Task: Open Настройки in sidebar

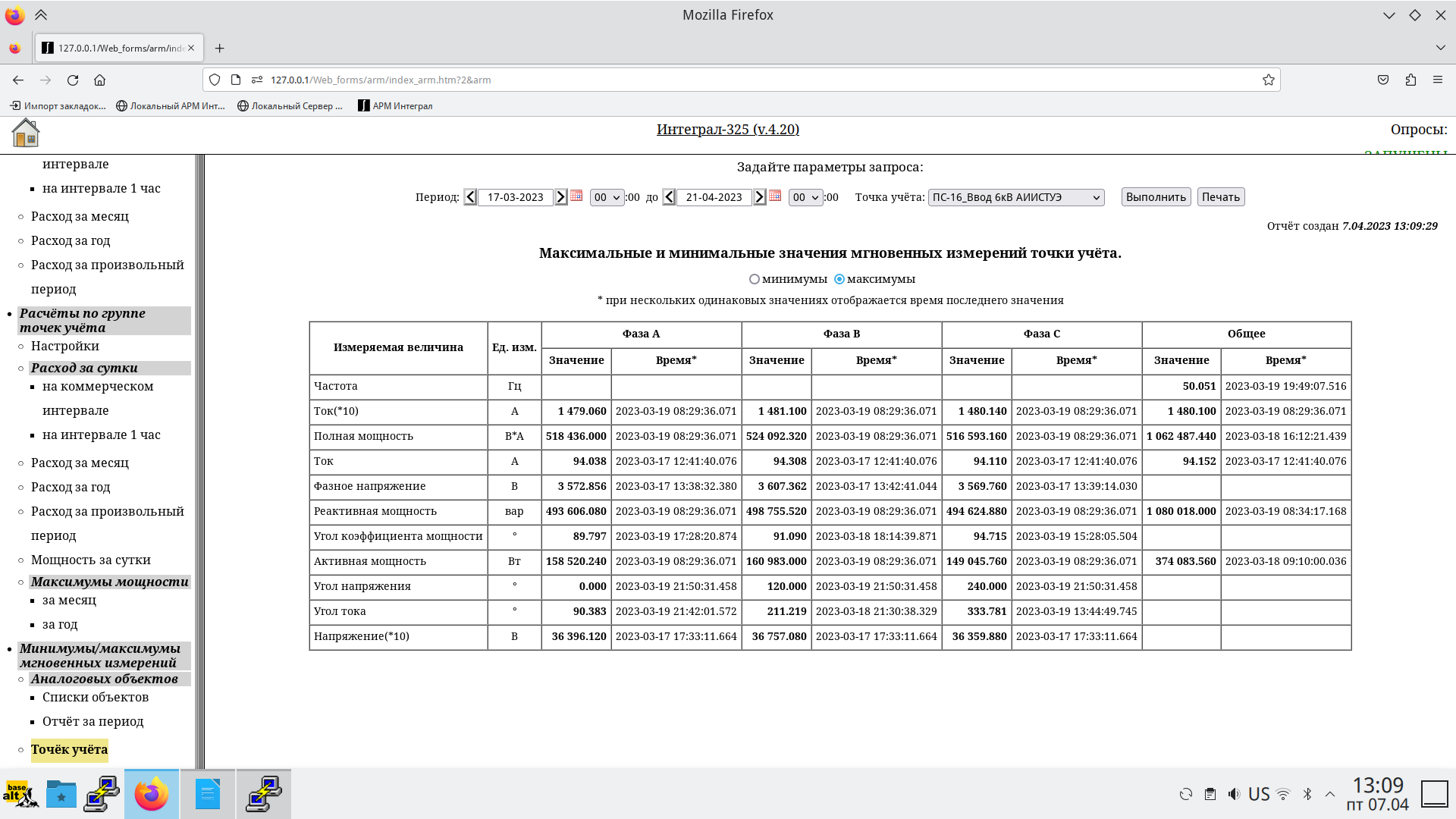Action: pyautogui.click(x=65, y=347)
